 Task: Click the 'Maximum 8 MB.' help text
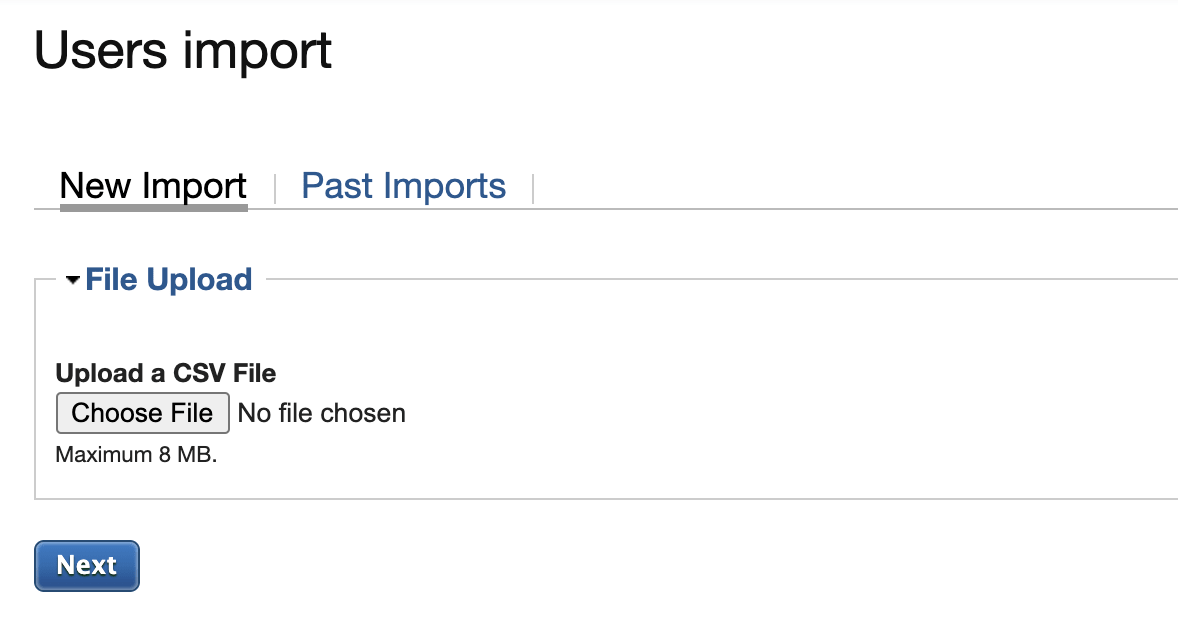[136, 454]
